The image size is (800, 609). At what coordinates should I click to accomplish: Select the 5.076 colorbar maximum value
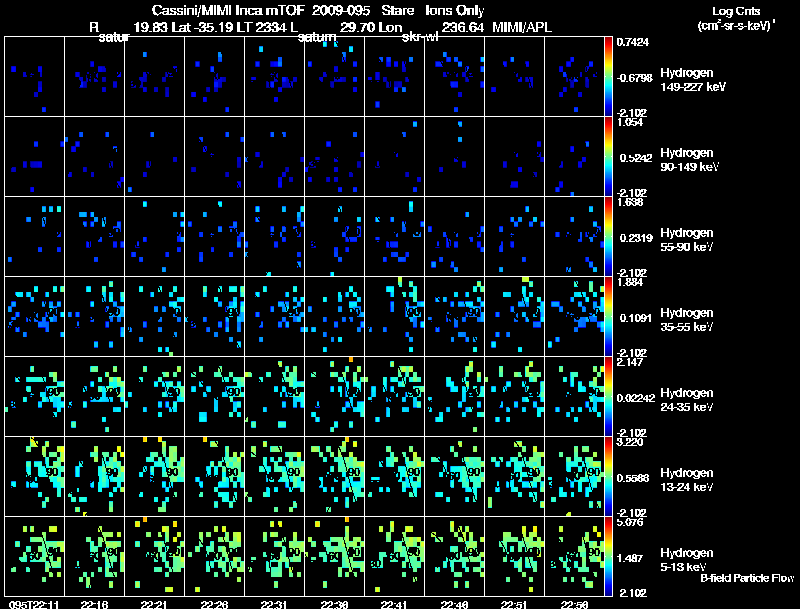[630, 522]
